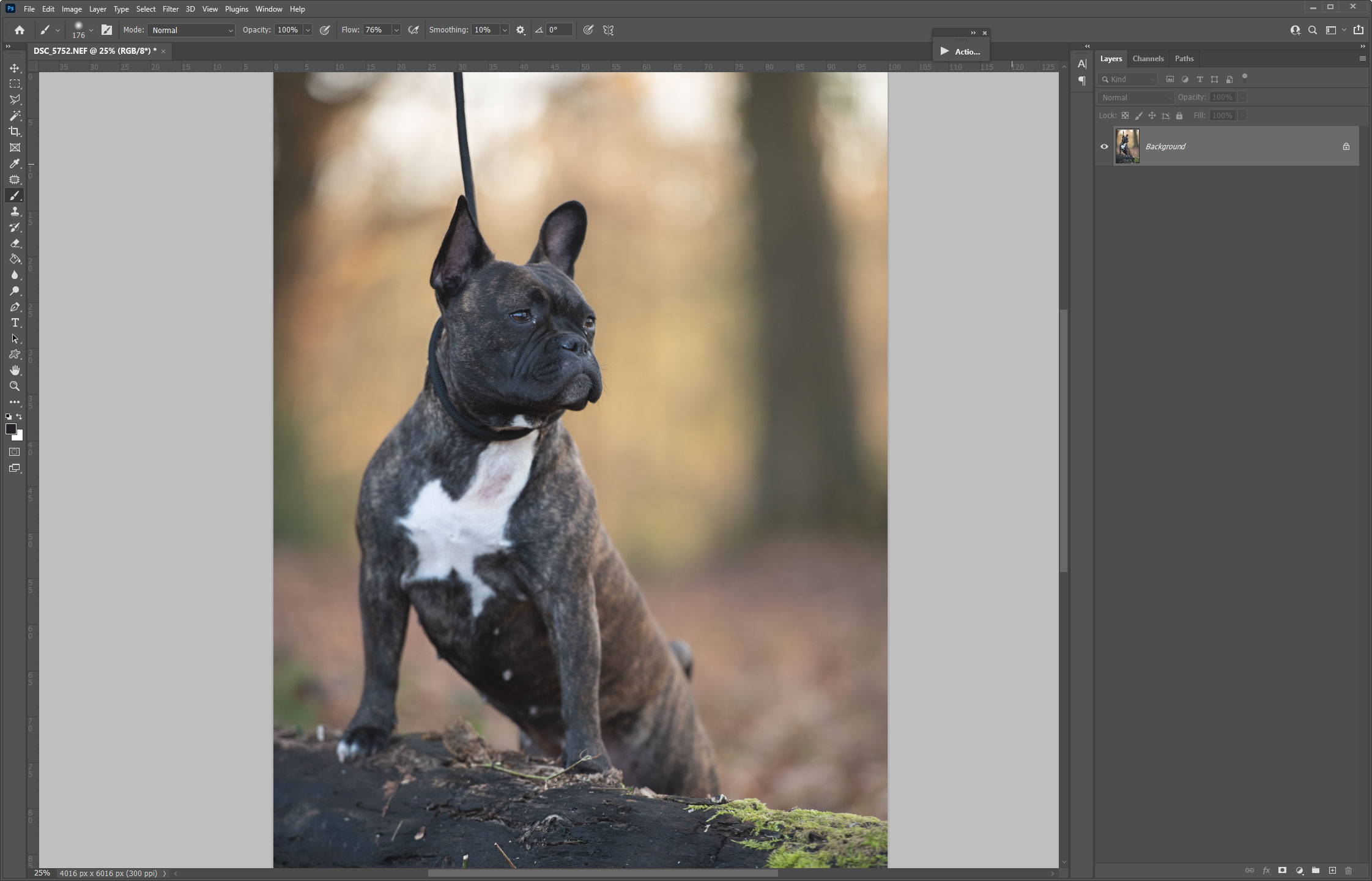Click the Actions panel play button
Viewport: 1372px width, 881px height.
pos(944,51)
